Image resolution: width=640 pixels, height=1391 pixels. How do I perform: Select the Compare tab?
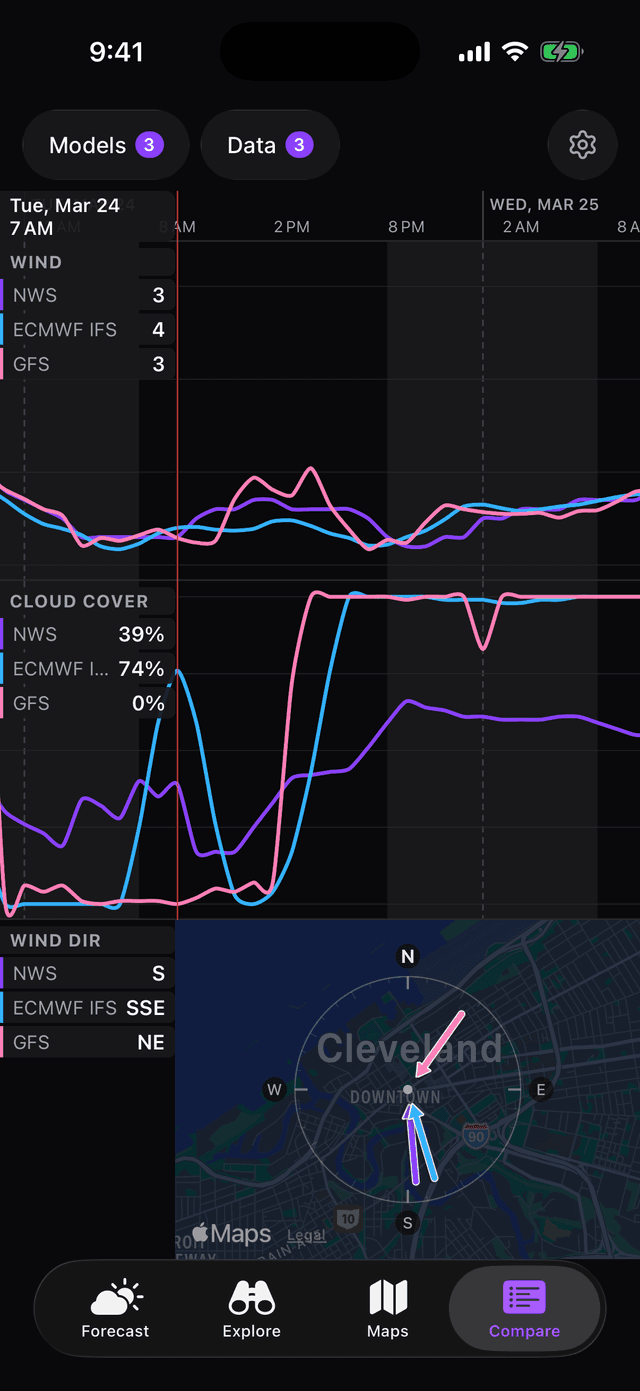coord(524,1310)
